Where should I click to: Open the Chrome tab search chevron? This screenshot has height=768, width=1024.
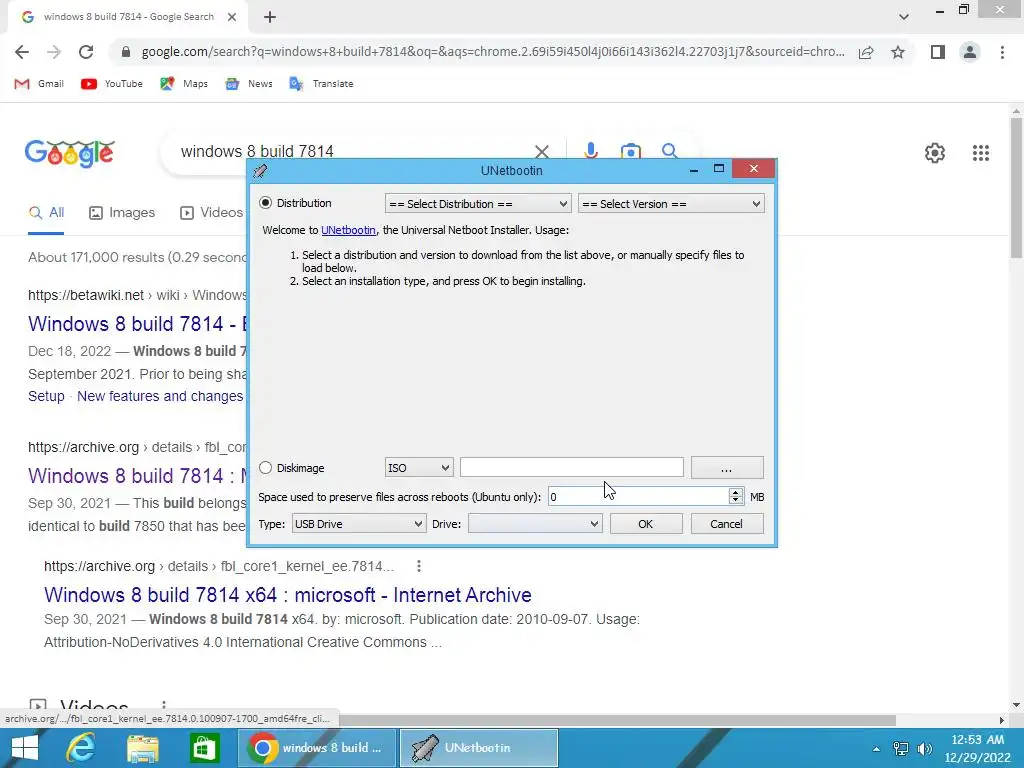904,17
